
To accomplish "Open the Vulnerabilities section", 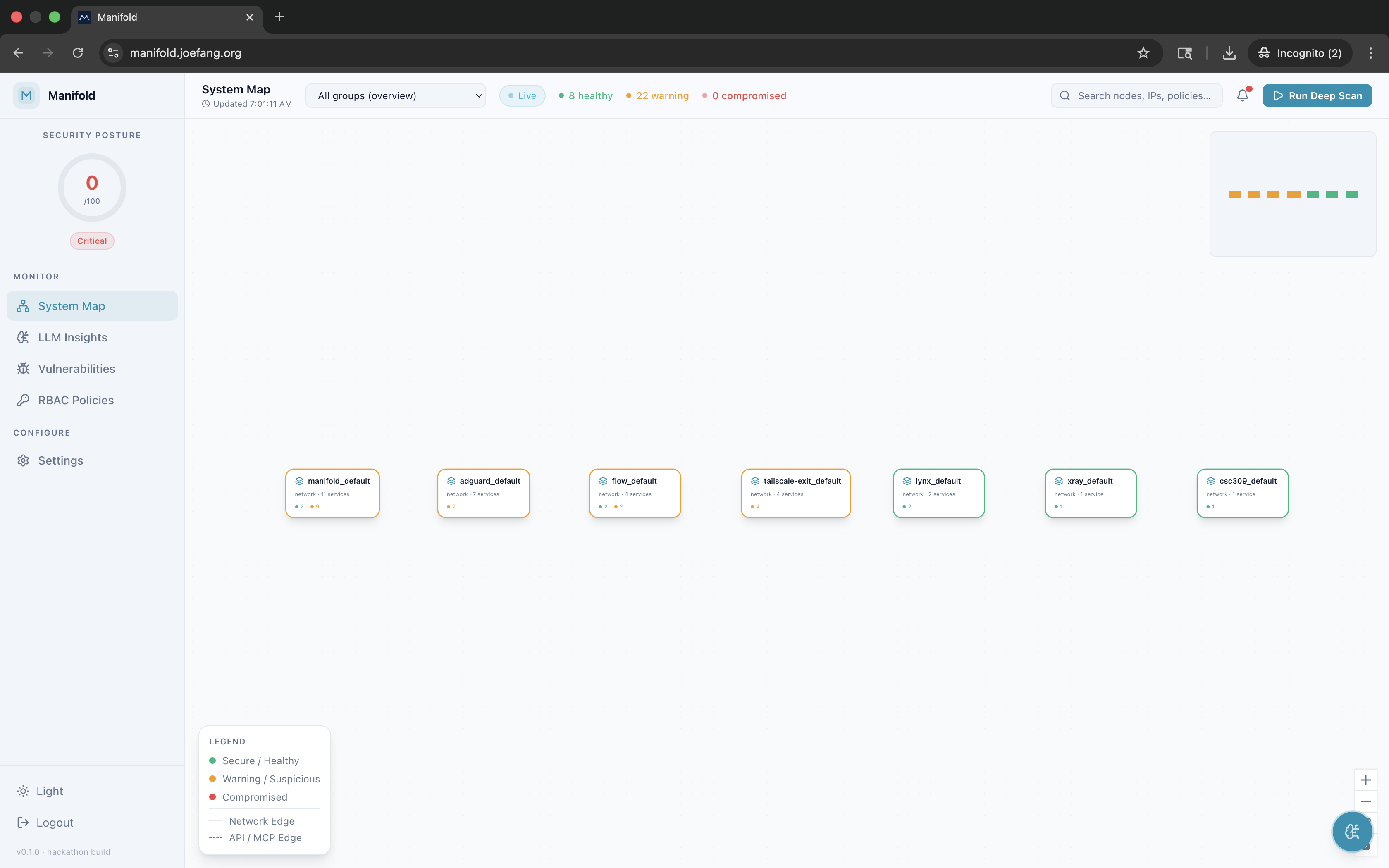I will (x=76, y=369).
